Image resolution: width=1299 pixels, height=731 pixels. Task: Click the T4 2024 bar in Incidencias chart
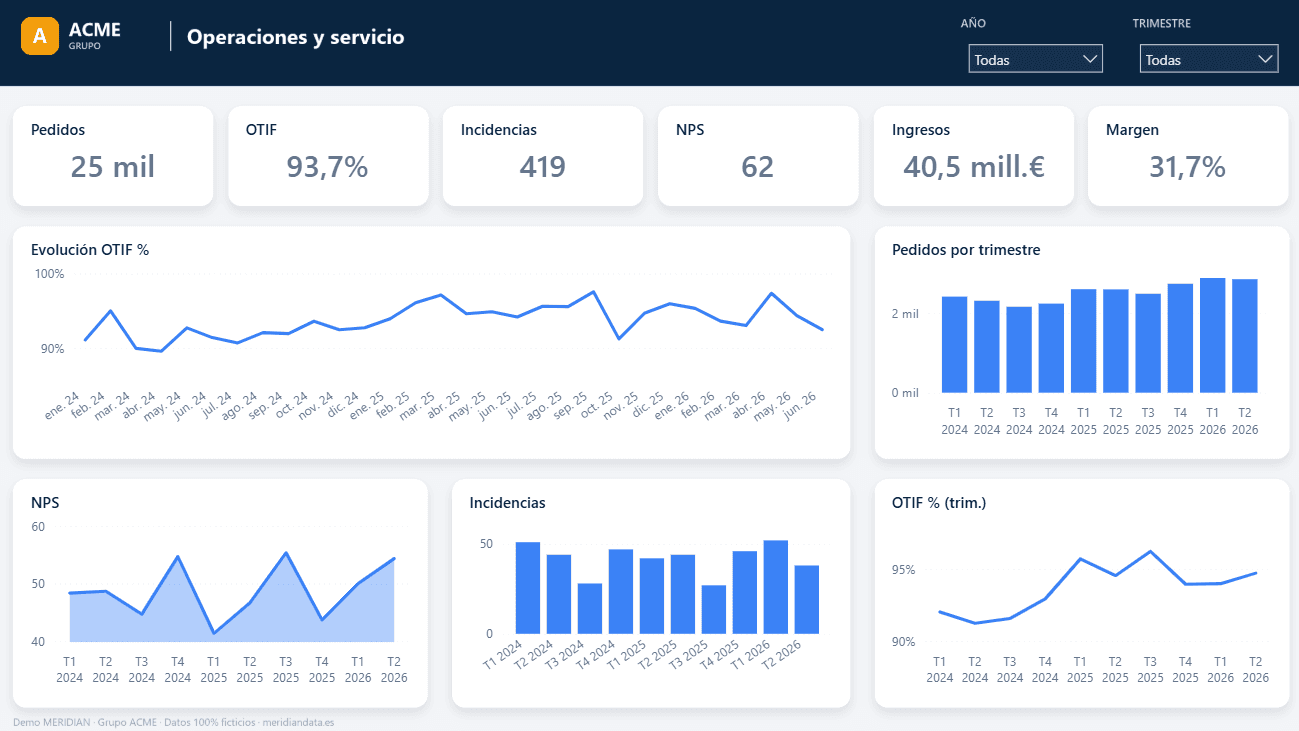(x=621, y=592)
